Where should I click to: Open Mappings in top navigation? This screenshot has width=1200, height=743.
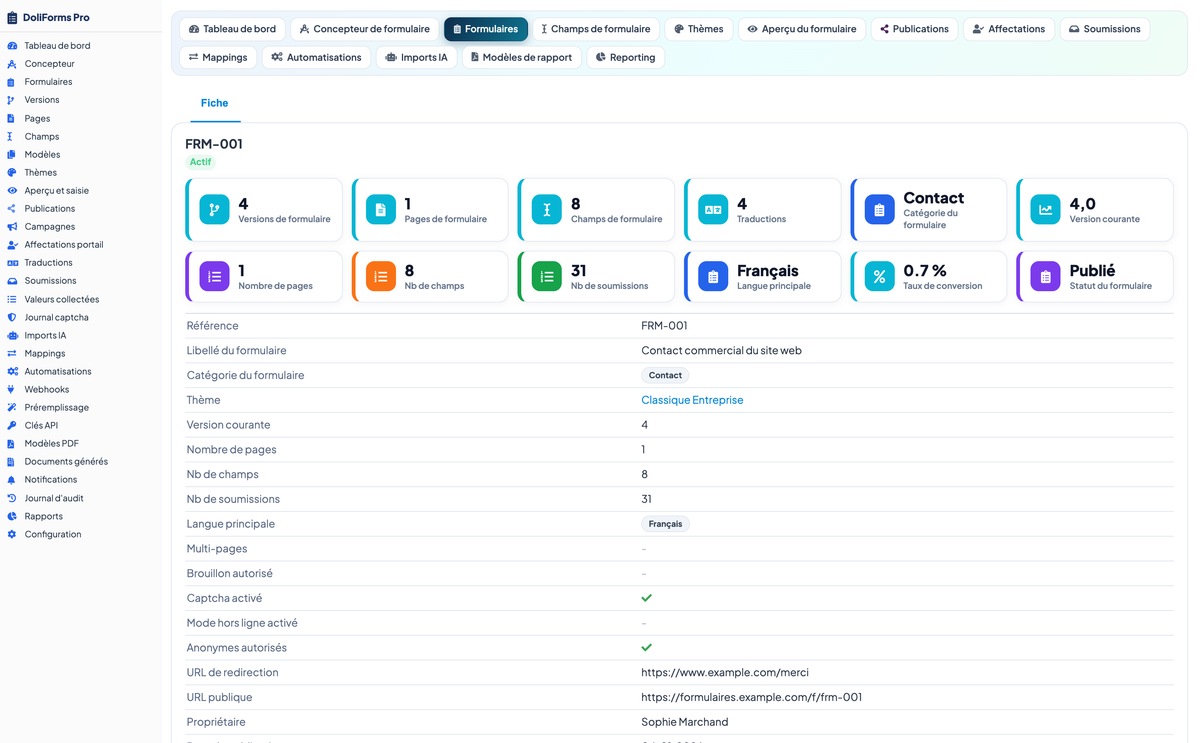(218, 58)
